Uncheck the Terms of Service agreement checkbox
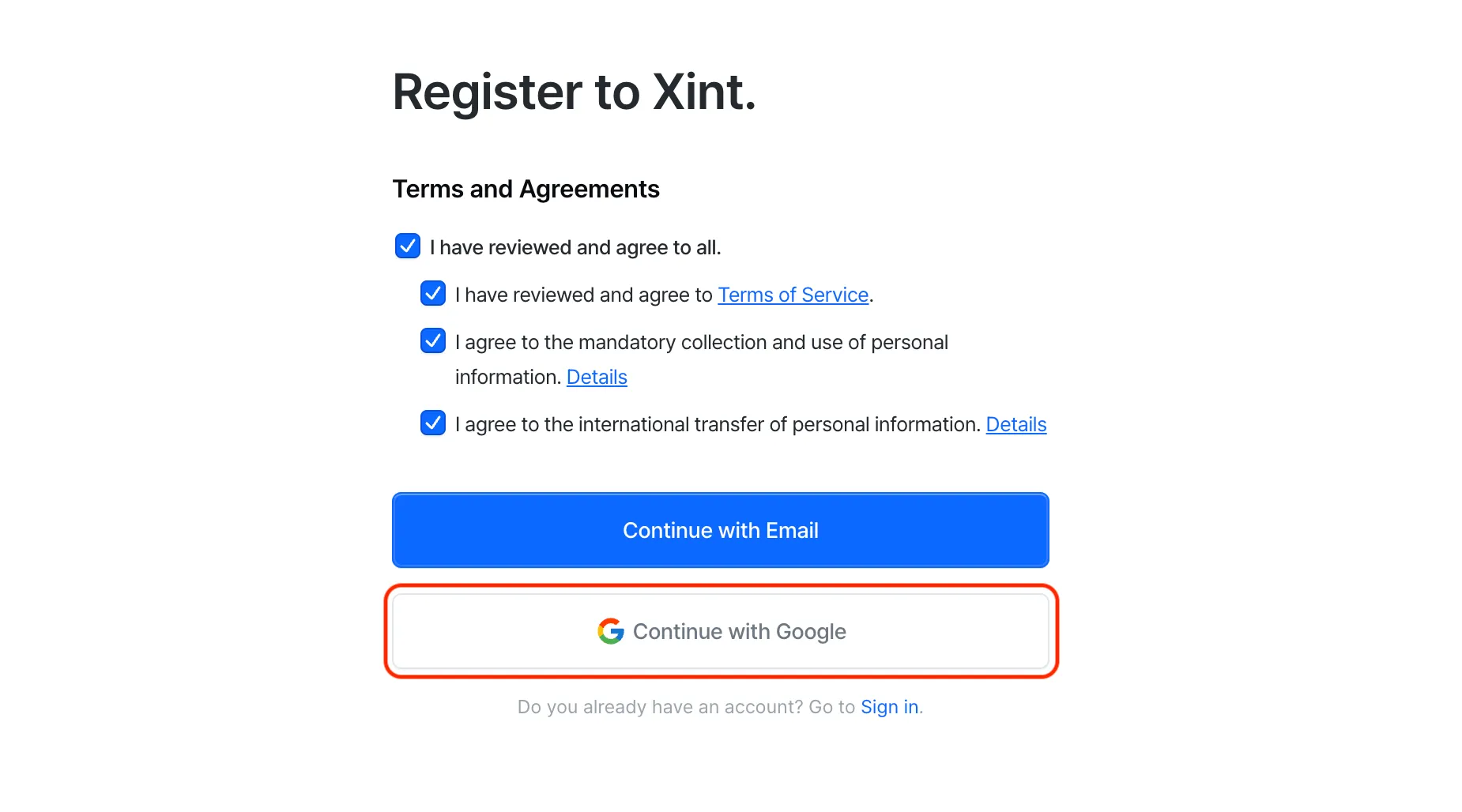 (433, 294)
